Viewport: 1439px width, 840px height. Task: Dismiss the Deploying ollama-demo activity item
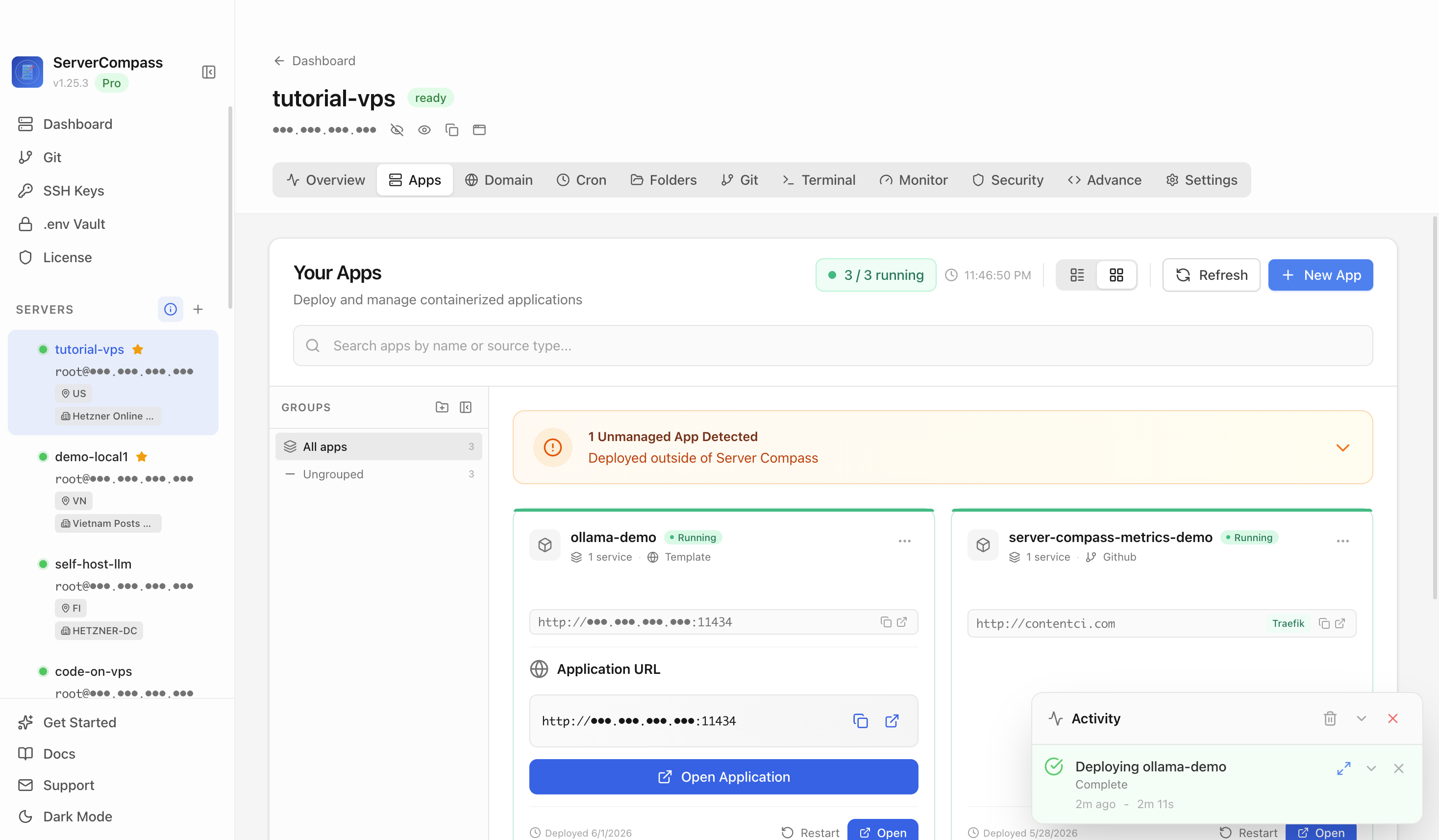[x=1398, y=768]
